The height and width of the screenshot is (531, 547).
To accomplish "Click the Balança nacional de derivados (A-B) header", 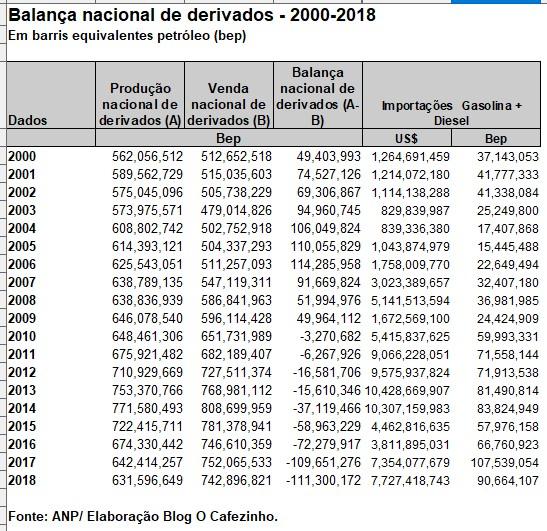I will (x=318, y=95).
